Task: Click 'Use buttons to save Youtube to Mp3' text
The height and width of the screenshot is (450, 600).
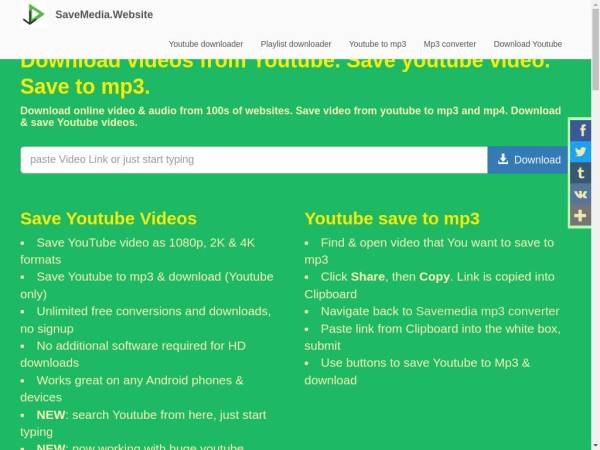Action: pos(417,371)
